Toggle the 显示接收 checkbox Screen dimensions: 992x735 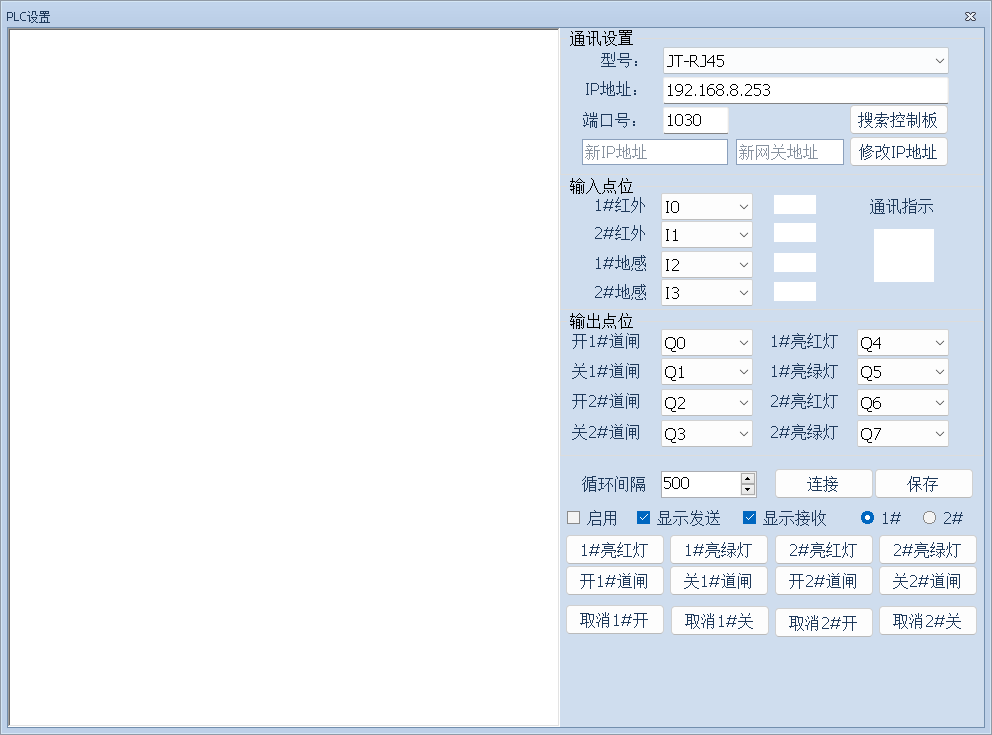pos(750,518)
